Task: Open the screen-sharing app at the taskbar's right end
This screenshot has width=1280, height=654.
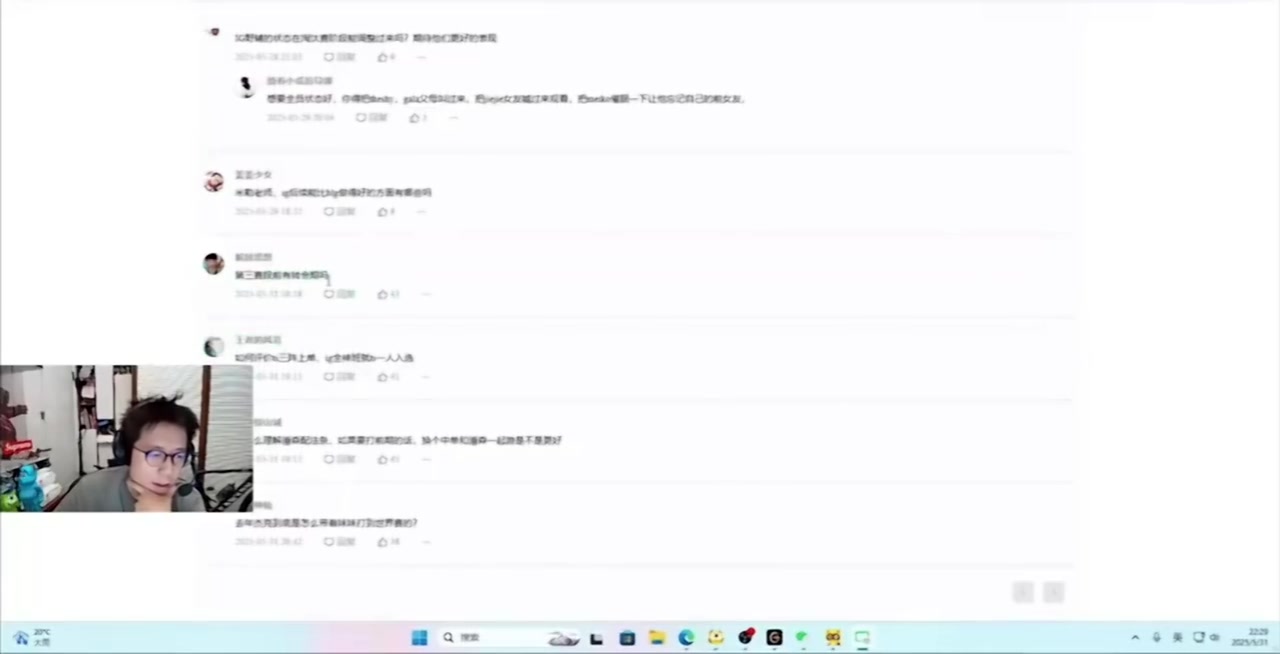Action: [861, 637]
